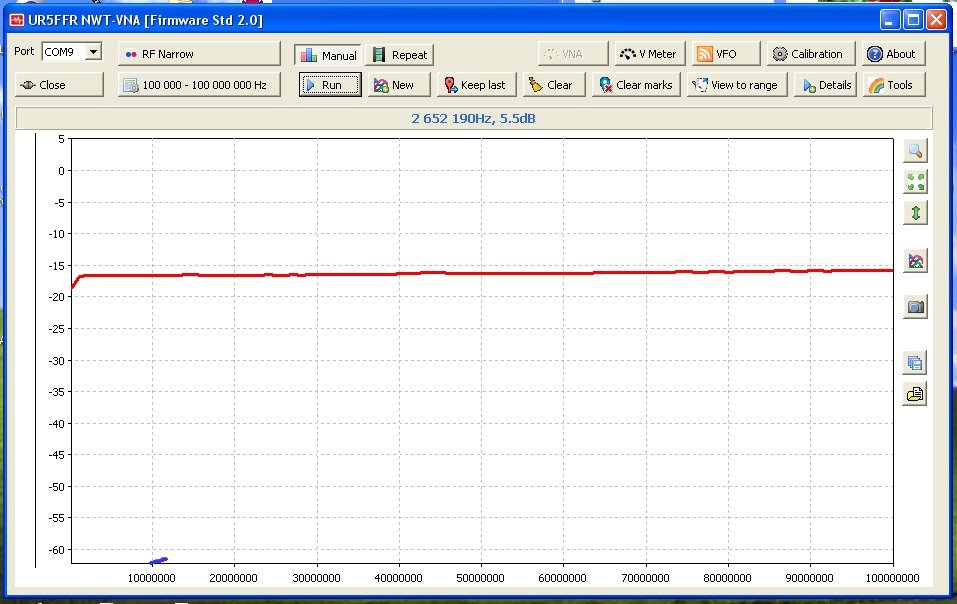Toggle Keep last trace option

475,85
